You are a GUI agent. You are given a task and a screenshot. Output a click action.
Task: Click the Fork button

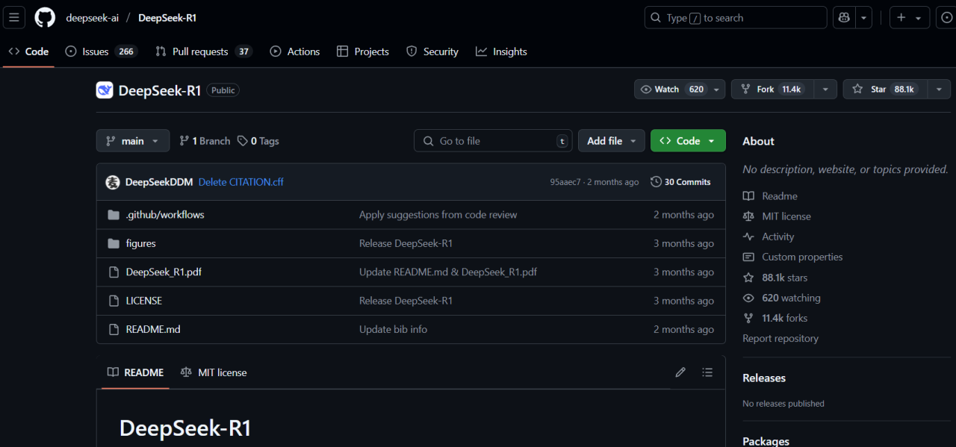pos(774,90)
